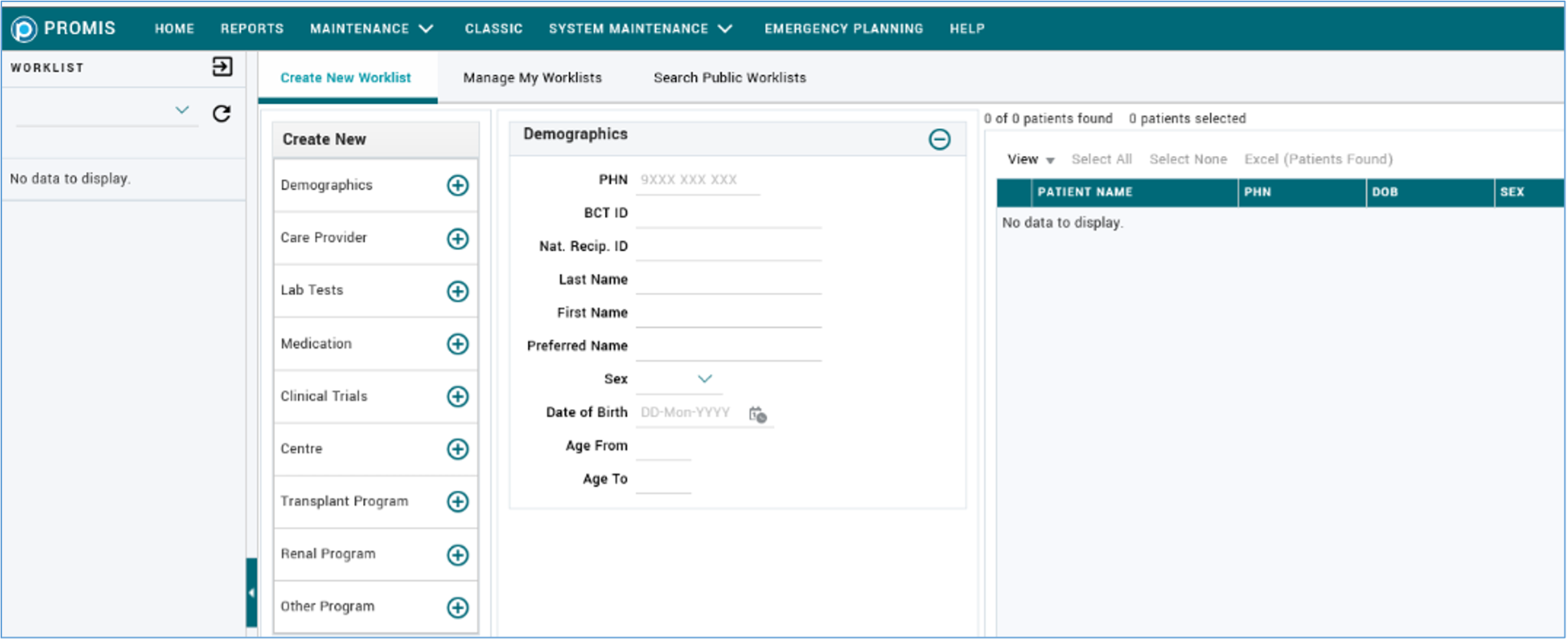Open the Sex dropdown
1568x642 pixels.
[x=704, y=379]
